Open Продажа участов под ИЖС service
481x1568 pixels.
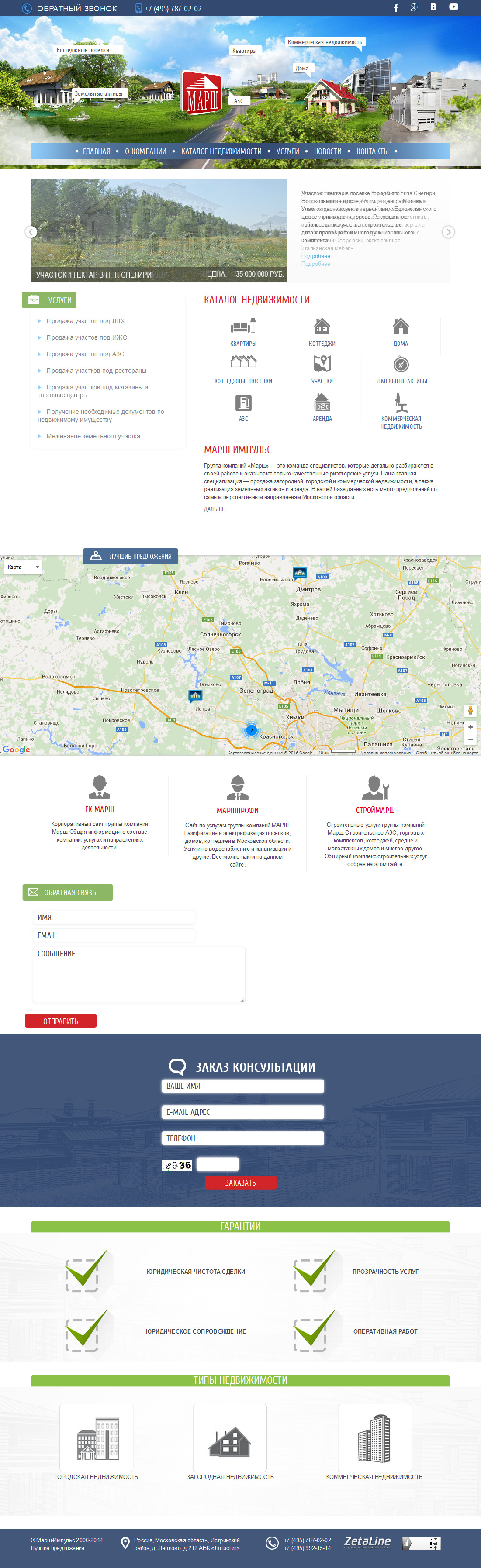87,337
